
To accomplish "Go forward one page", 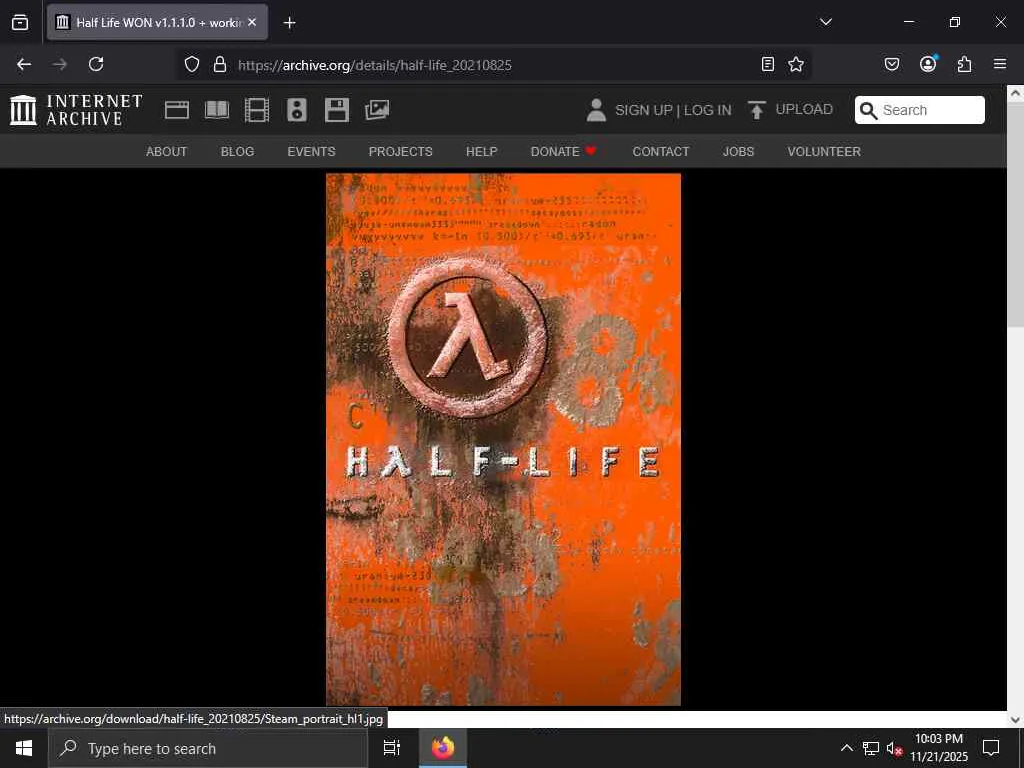I will [60, 64].
